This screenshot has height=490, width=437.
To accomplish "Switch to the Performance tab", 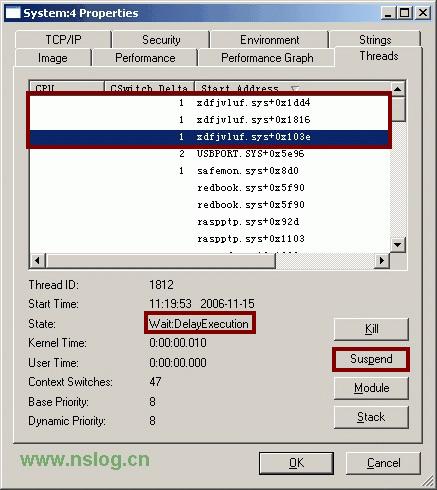I will coord(145,58).
